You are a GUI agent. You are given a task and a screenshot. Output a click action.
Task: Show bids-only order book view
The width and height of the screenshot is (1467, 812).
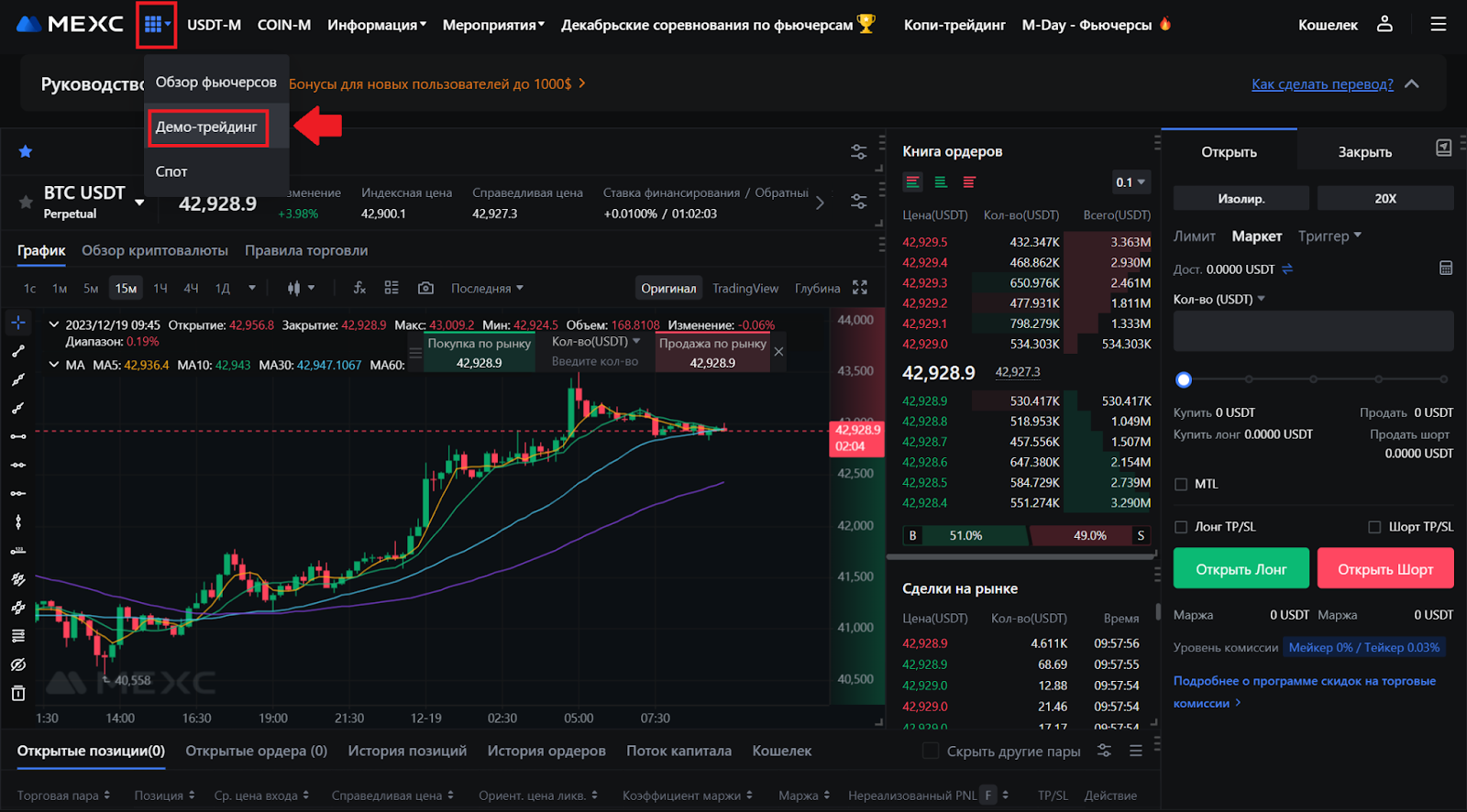coord(941,181)
